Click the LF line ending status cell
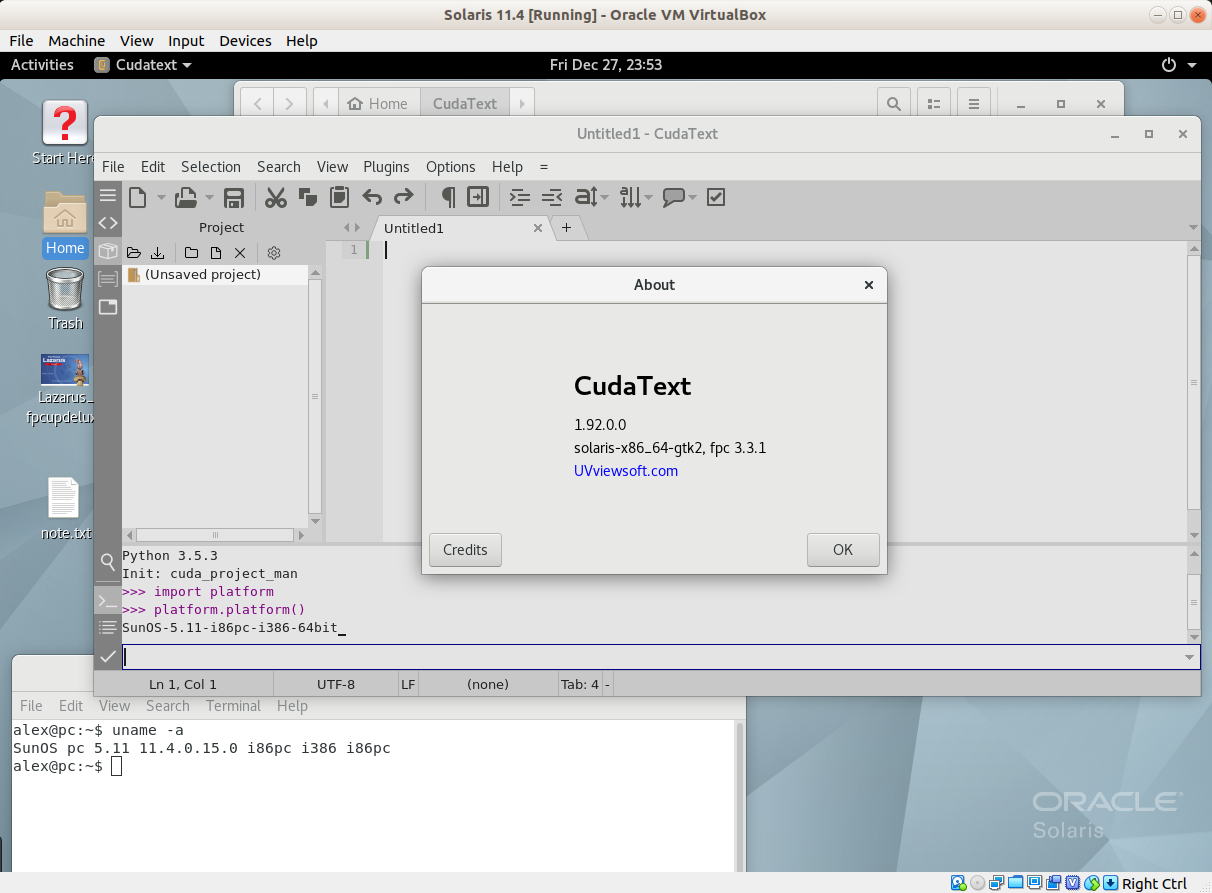Screen dimensions: 1212x893 [x=408, y=684]
